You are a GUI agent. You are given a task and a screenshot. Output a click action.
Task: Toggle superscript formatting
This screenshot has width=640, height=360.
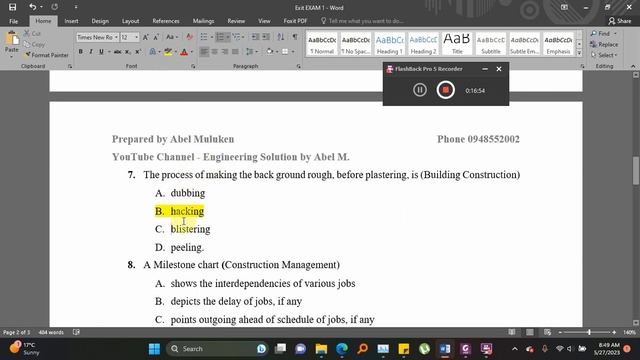coord(138,52)
